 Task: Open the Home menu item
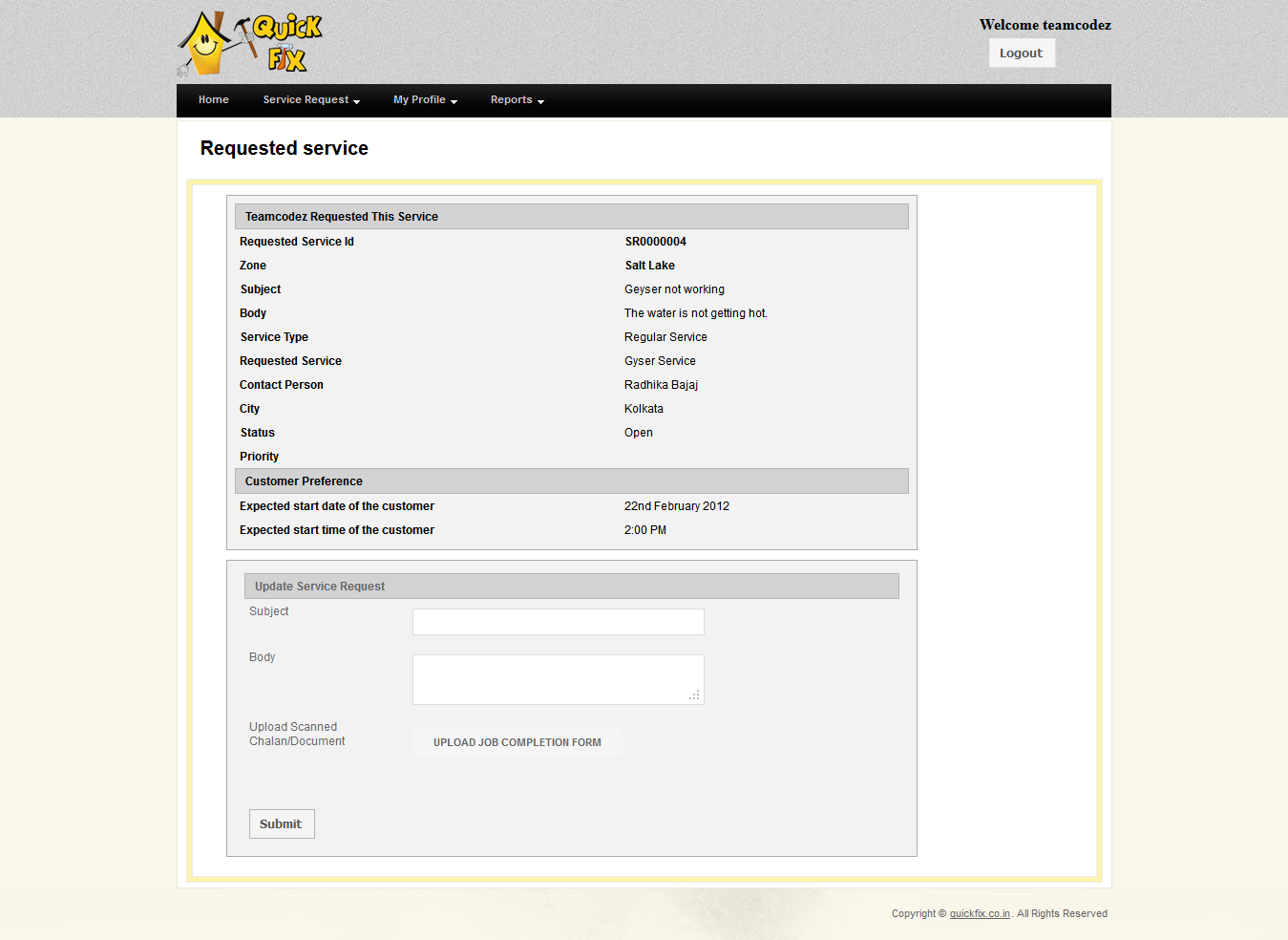[x=214, y=100]
